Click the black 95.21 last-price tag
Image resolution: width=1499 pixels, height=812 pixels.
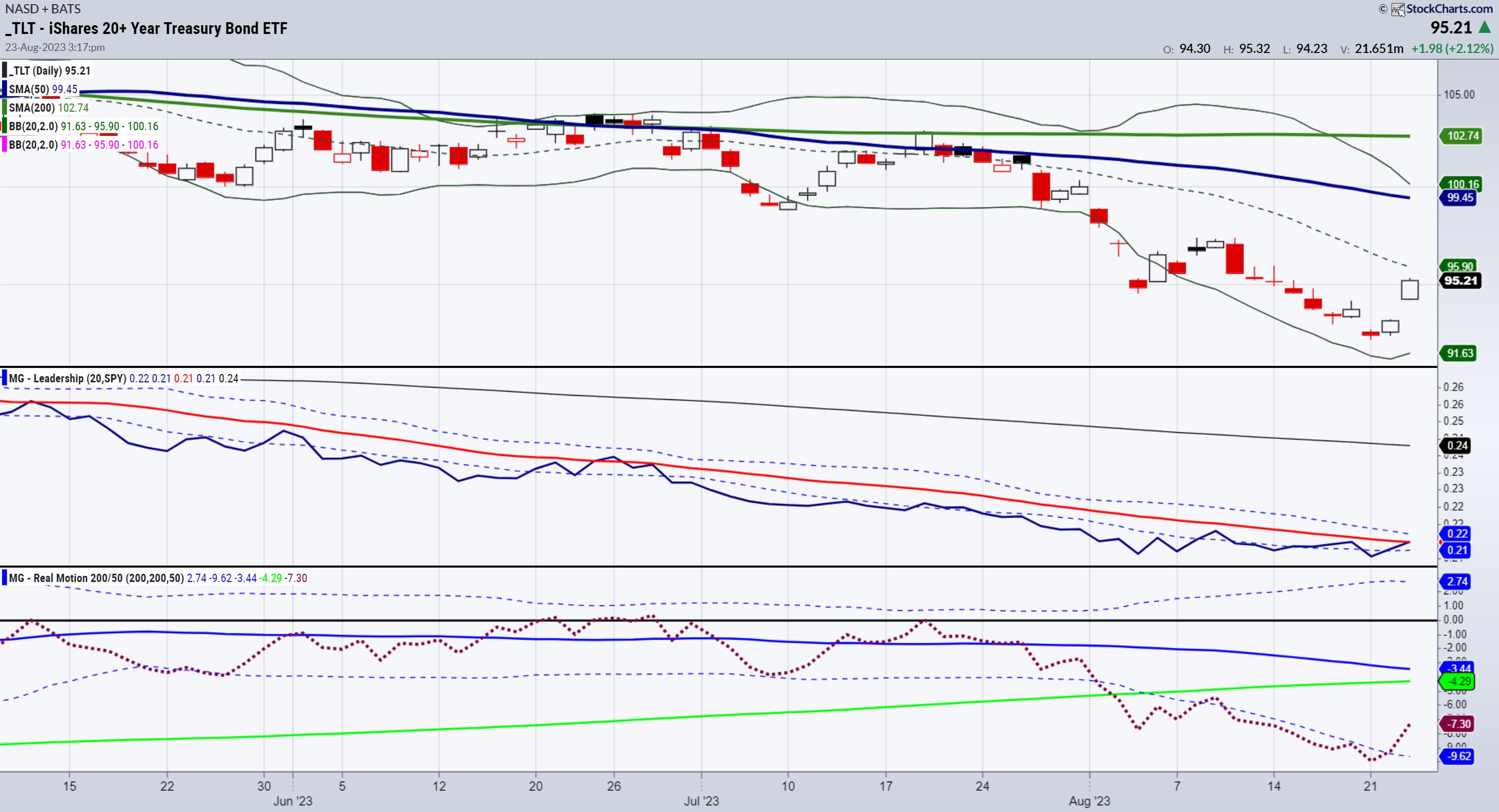coord(1460,280)
